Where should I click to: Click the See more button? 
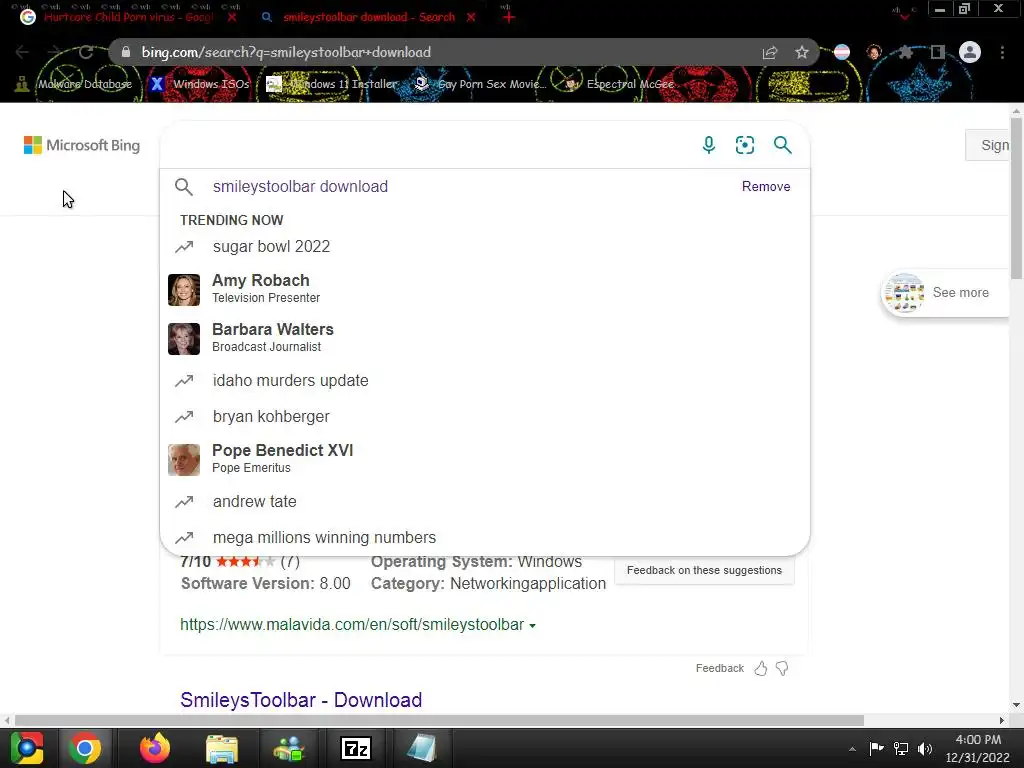pyautogui.click(x=946, y=293)
